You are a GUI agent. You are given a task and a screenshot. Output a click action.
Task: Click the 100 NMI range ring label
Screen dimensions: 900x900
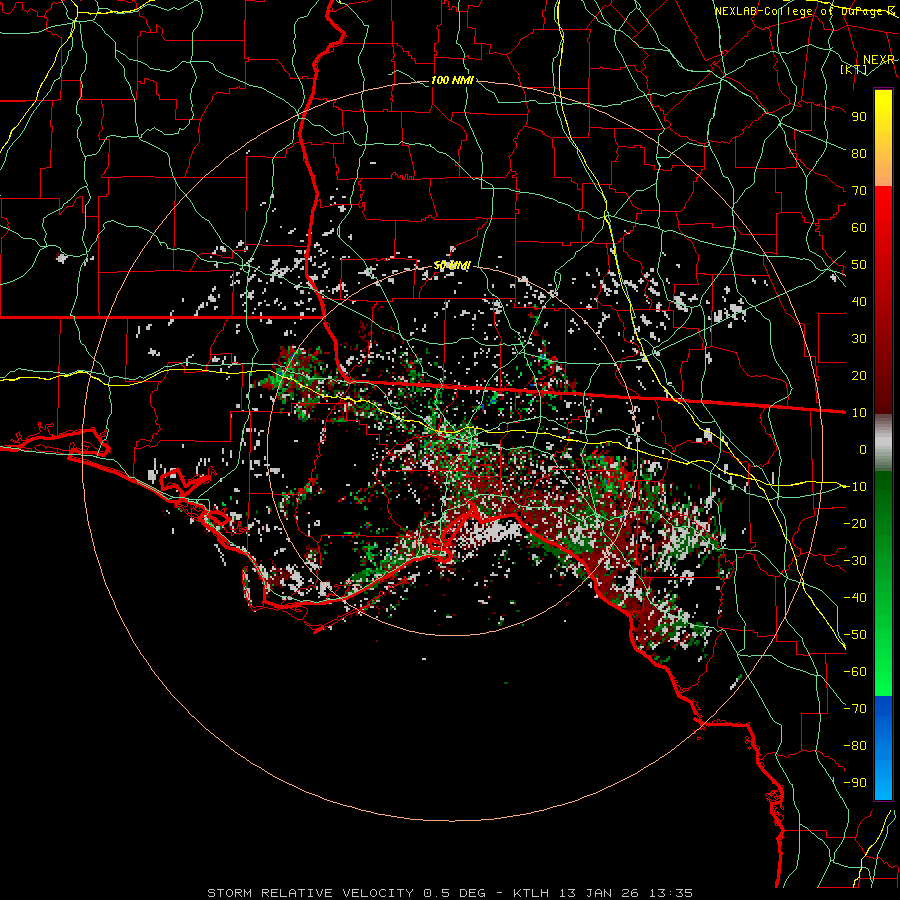click(452, 80)
